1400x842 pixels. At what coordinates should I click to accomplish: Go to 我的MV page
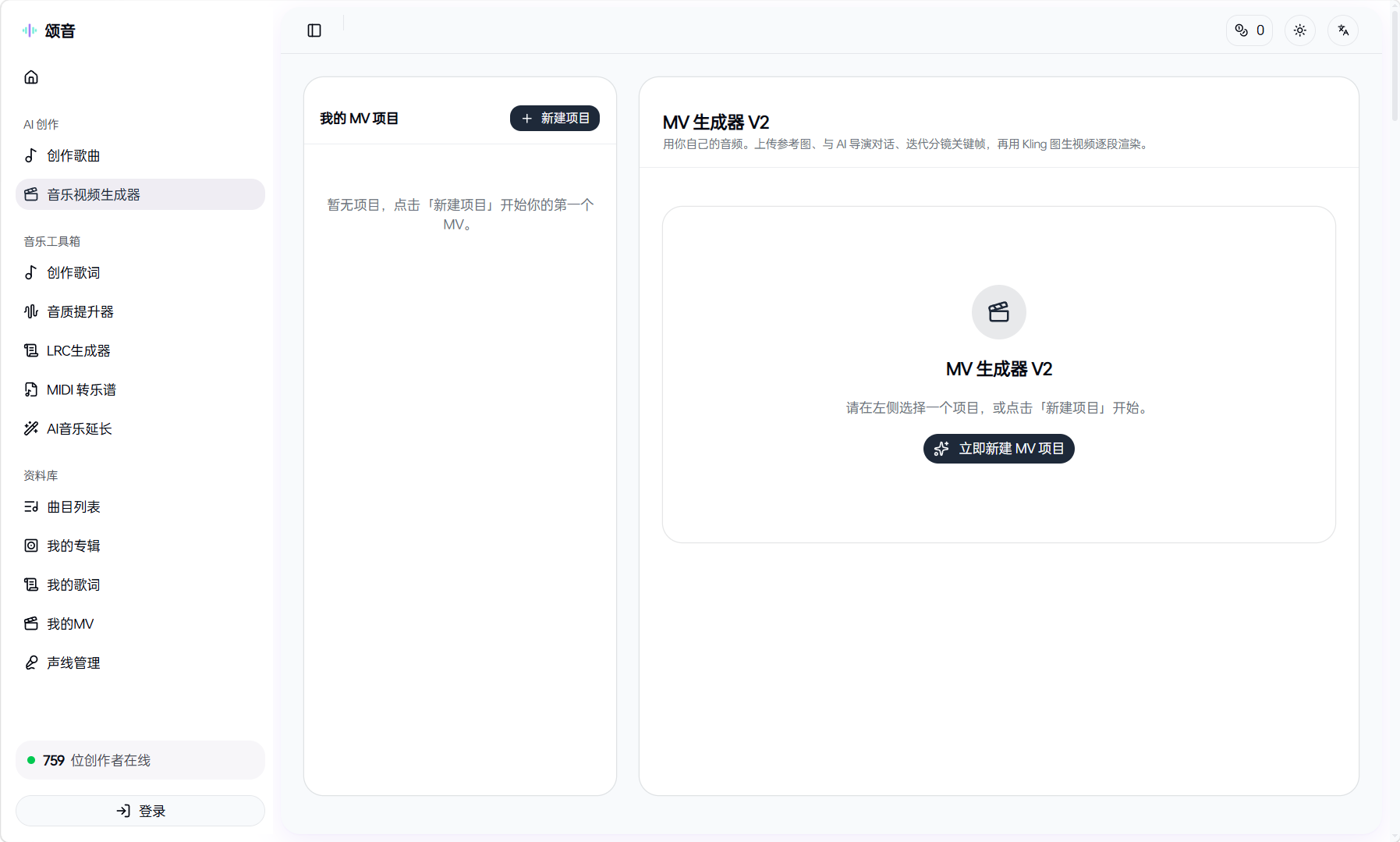tap(140, 624)
